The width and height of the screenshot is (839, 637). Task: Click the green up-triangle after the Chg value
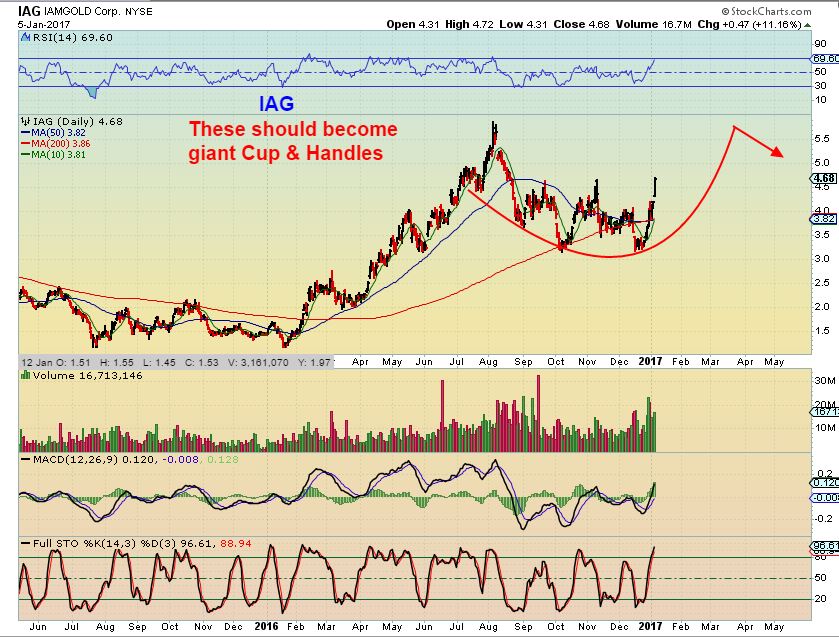tap(807, 25)
